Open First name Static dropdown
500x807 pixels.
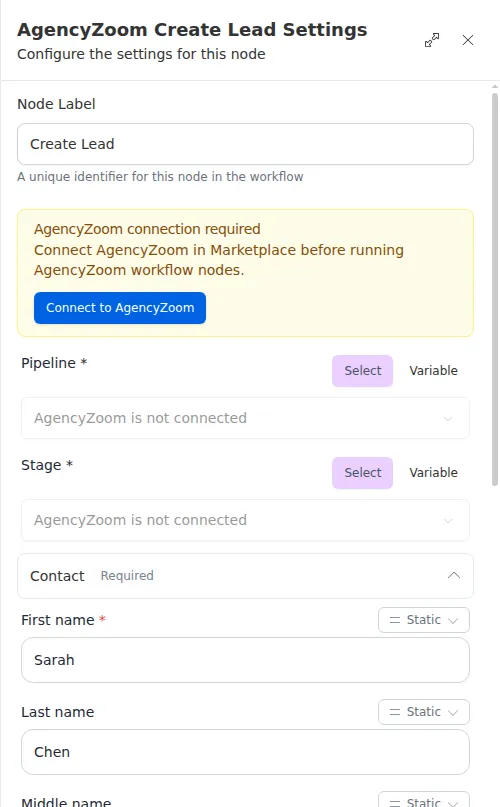click(424, 620)
